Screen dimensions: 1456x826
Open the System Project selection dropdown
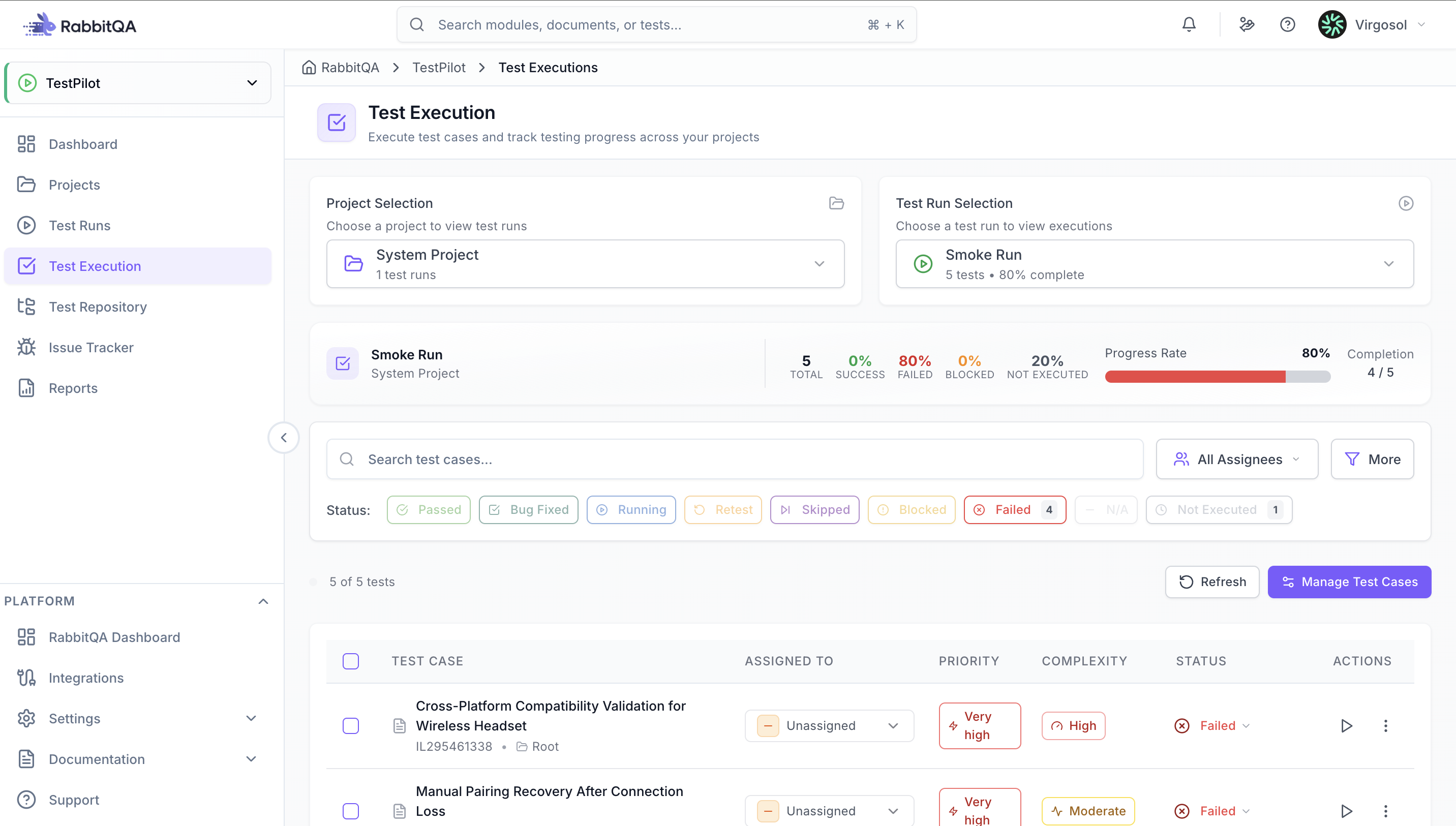click(x=585, y=264)
